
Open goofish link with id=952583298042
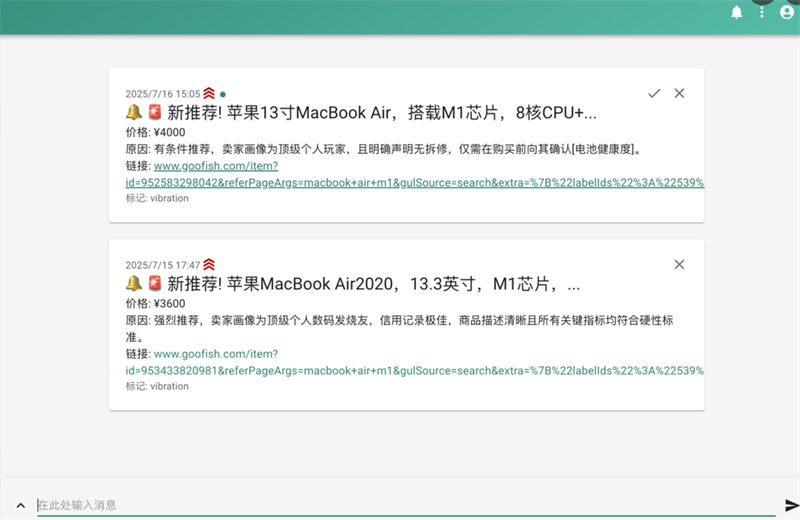pyautogui.click(x=415, y=174)
